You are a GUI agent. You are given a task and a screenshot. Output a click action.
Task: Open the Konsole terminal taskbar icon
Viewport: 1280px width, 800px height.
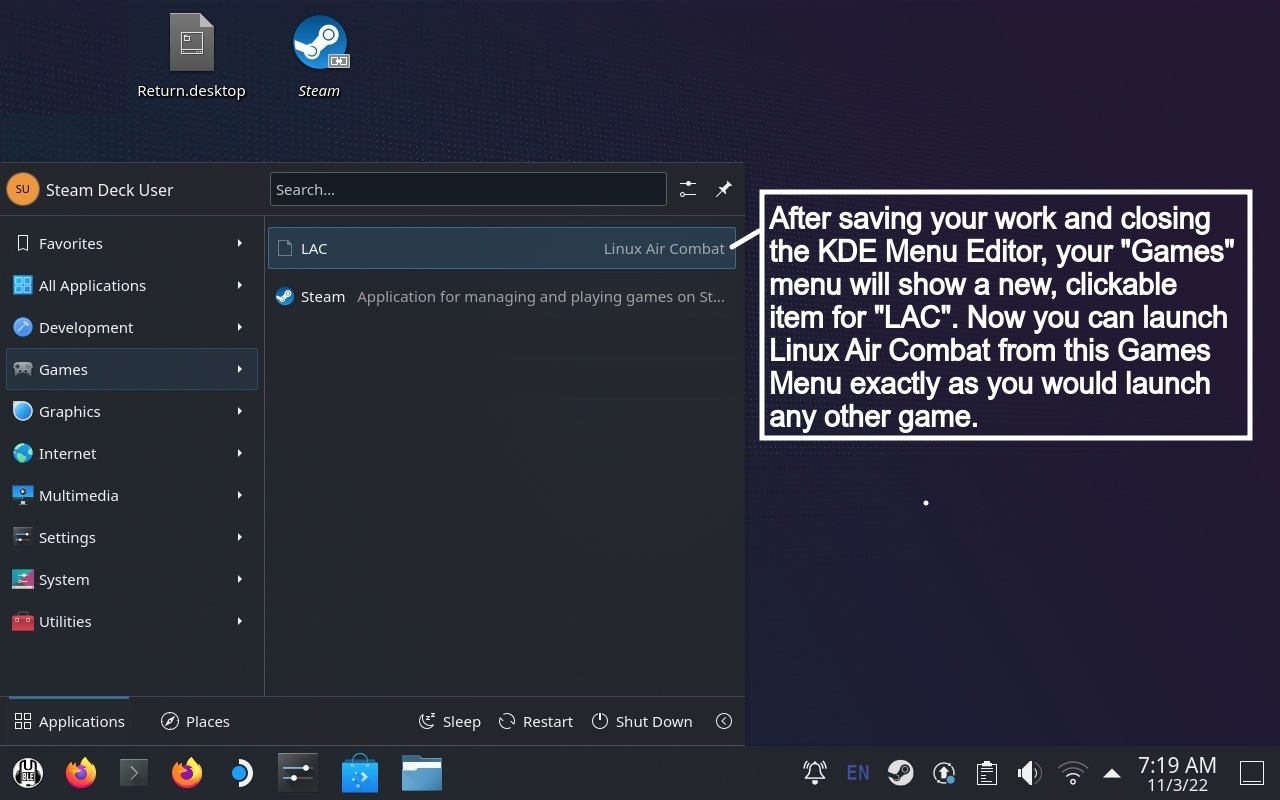[134, 773]
